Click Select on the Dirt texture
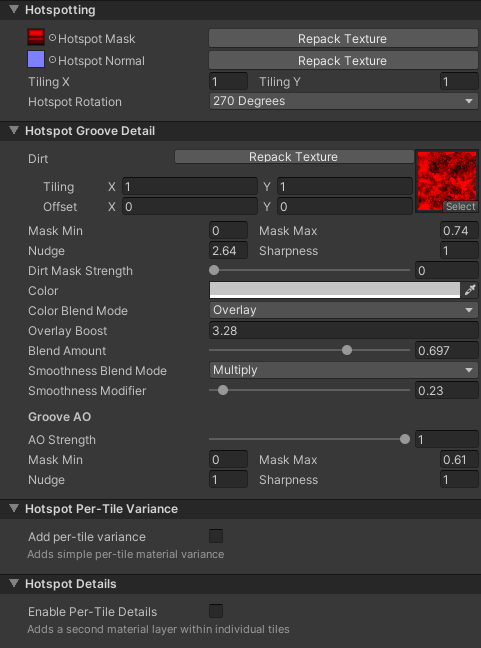 click(460, 207)
